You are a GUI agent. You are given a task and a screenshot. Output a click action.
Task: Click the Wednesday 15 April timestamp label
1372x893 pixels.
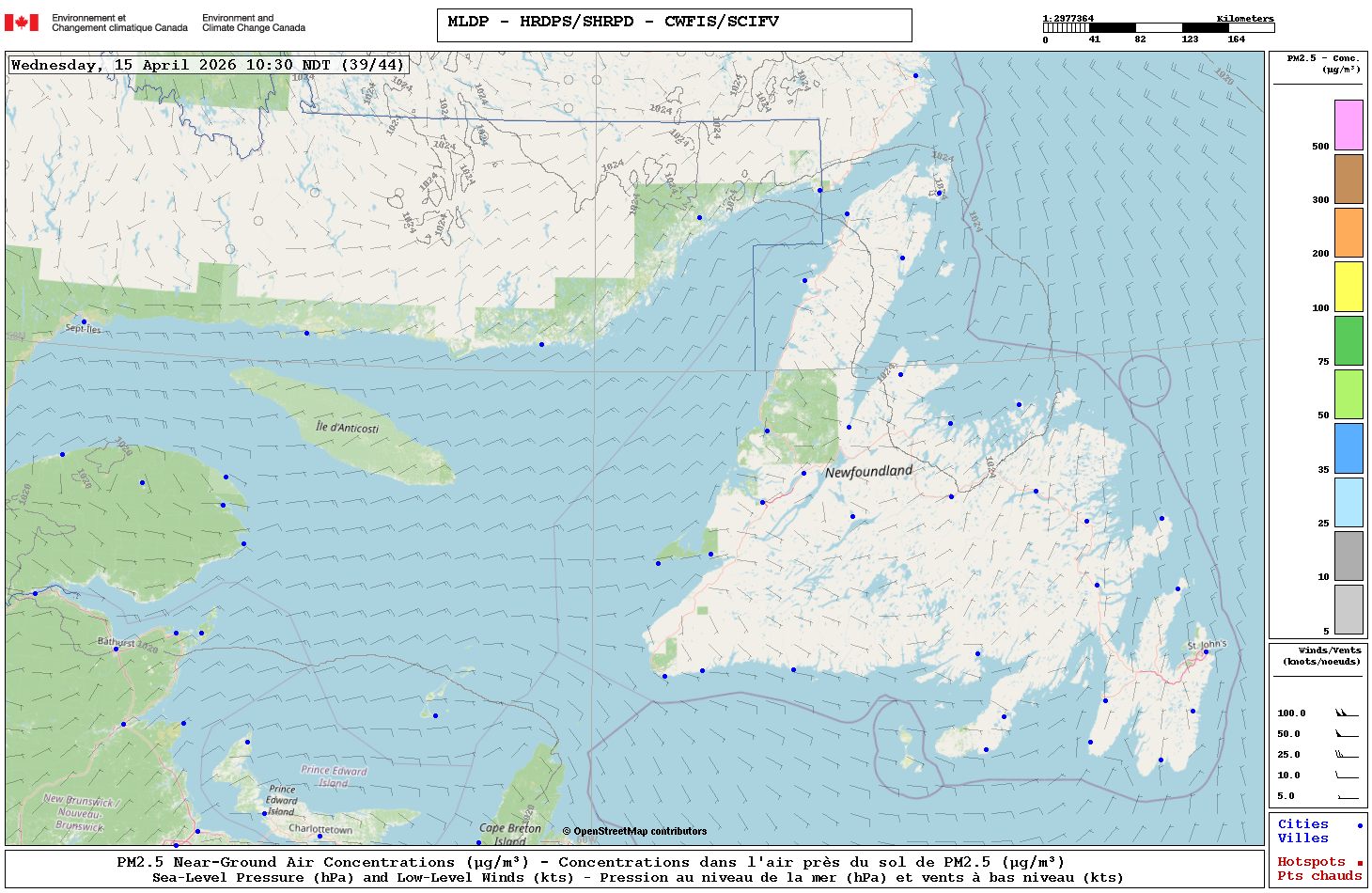pos(208,65)
